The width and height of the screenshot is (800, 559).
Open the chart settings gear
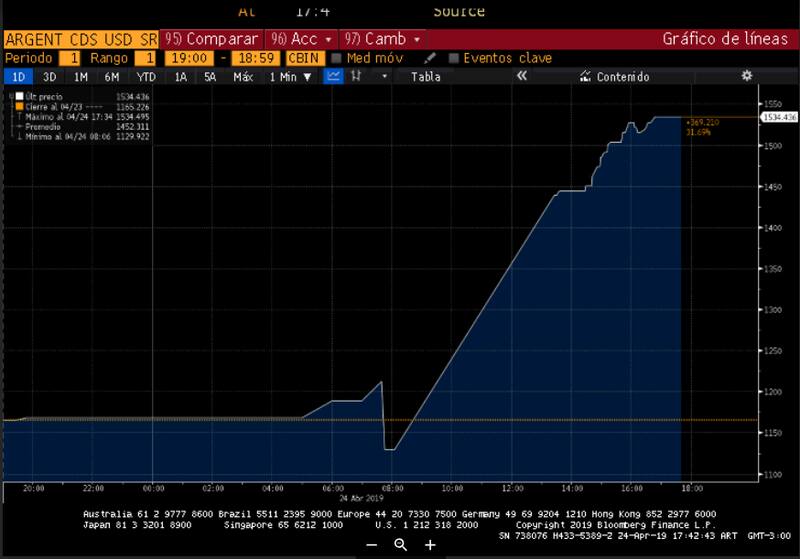746,76
